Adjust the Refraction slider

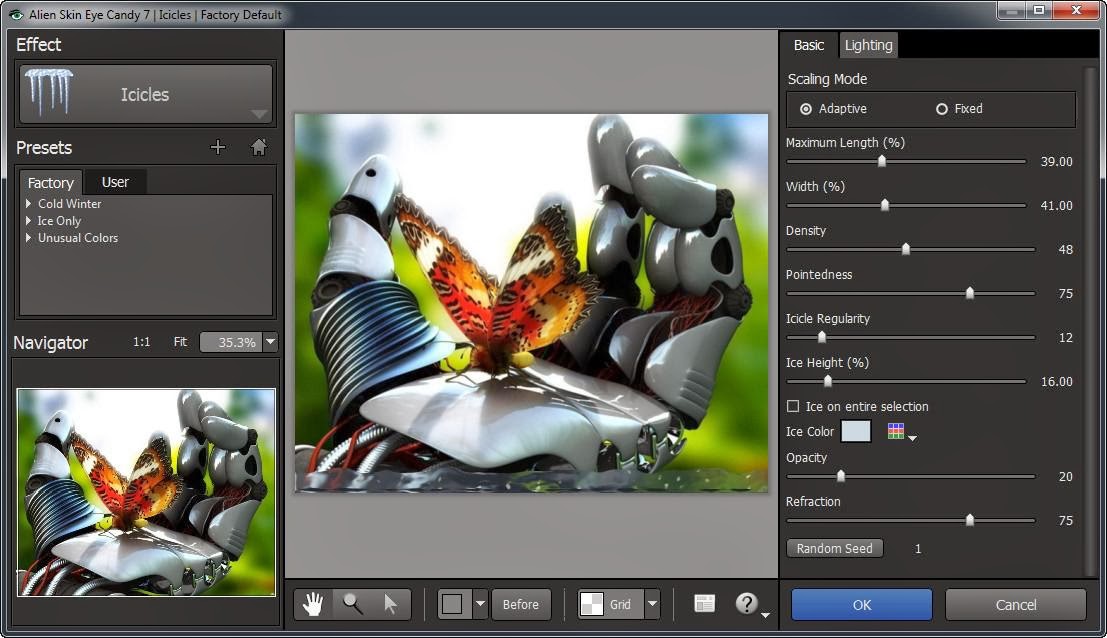(969, 519)
